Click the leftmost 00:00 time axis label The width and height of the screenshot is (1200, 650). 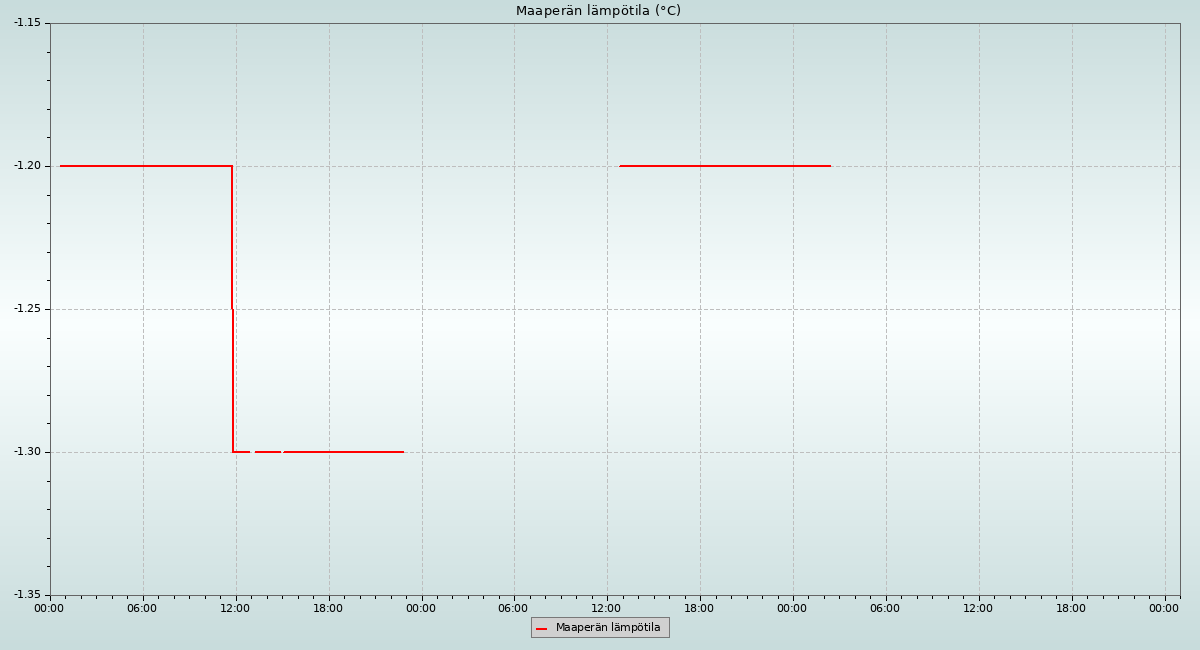[49, 608]
